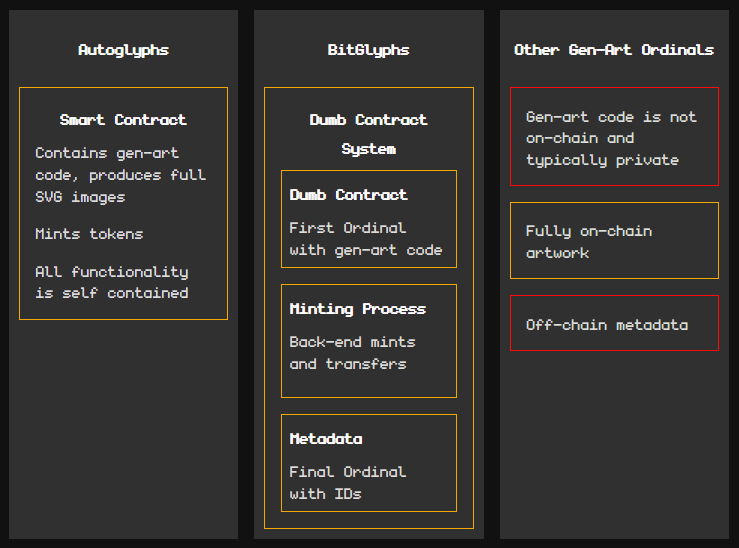Click the 'Off-chain metadata' text
Viewport: 739px width, 548px height.
pyautogui.click(x=607, y=325)
